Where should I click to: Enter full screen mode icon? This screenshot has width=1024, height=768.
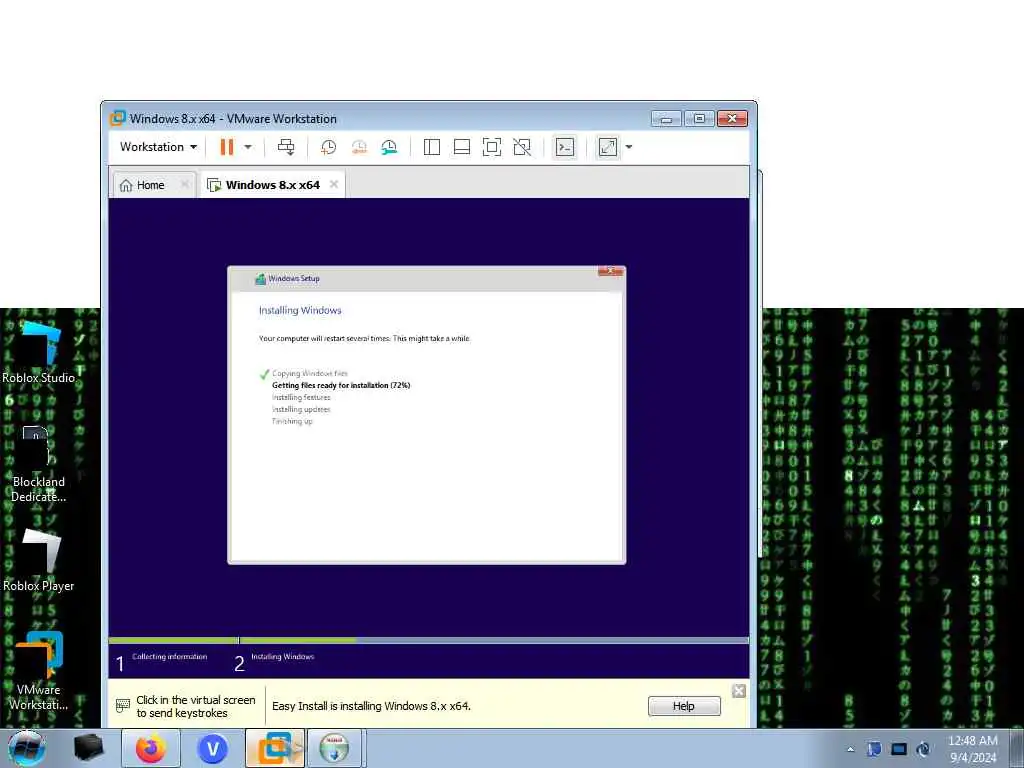click(x=492, y=147)
